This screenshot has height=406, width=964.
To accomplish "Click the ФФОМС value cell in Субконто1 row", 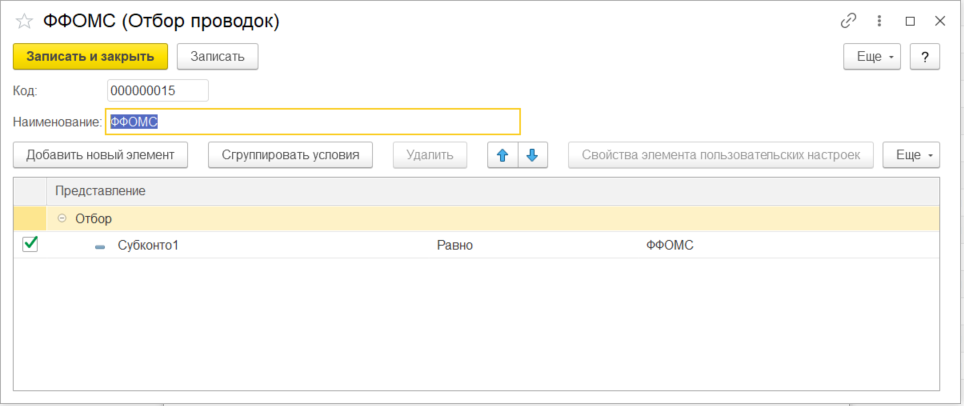I will coord(670,245).
